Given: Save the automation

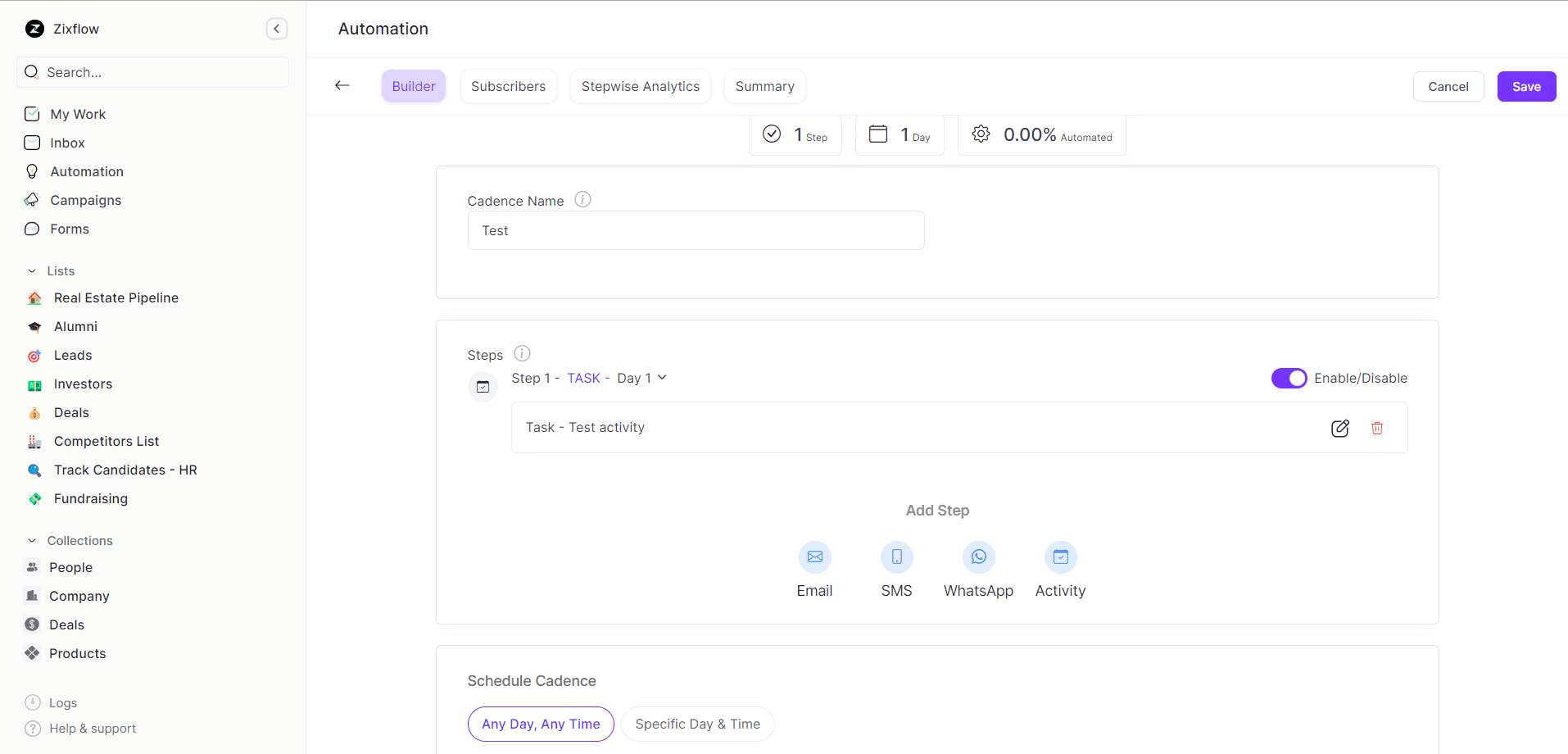Looking at the screenshot, I should tap(1525, 86).
